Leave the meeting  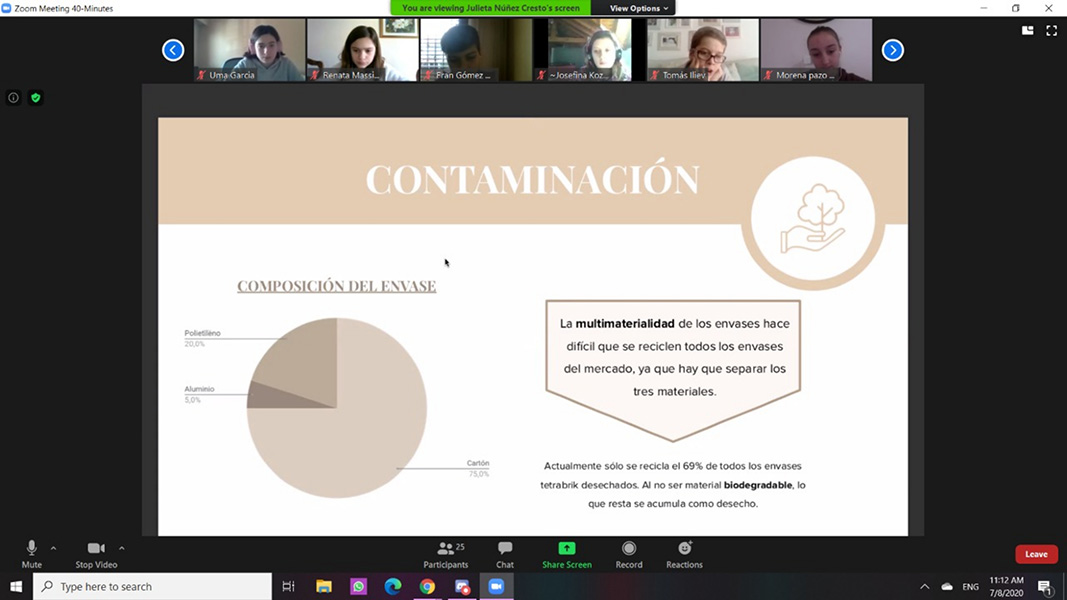coord(1036,554)
